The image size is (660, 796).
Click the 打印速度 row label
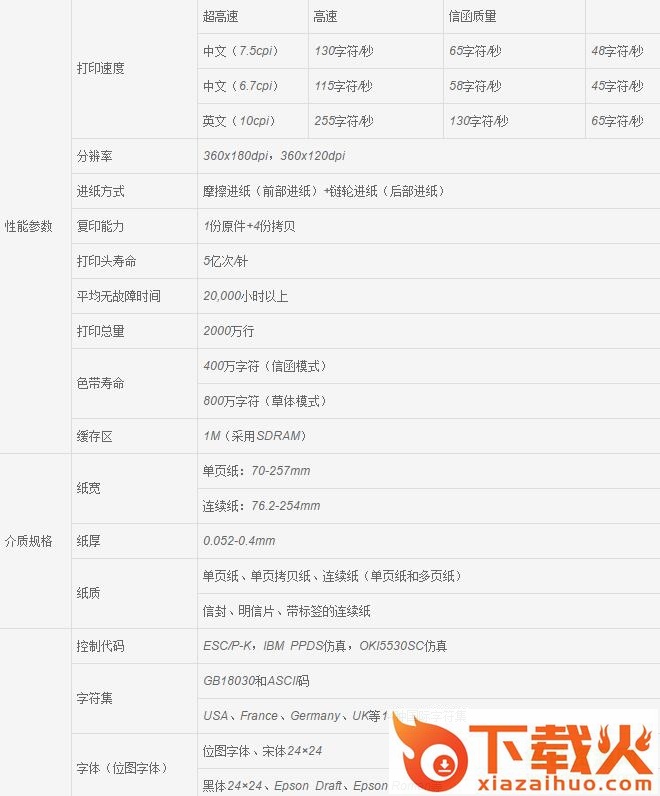point(101,68)
